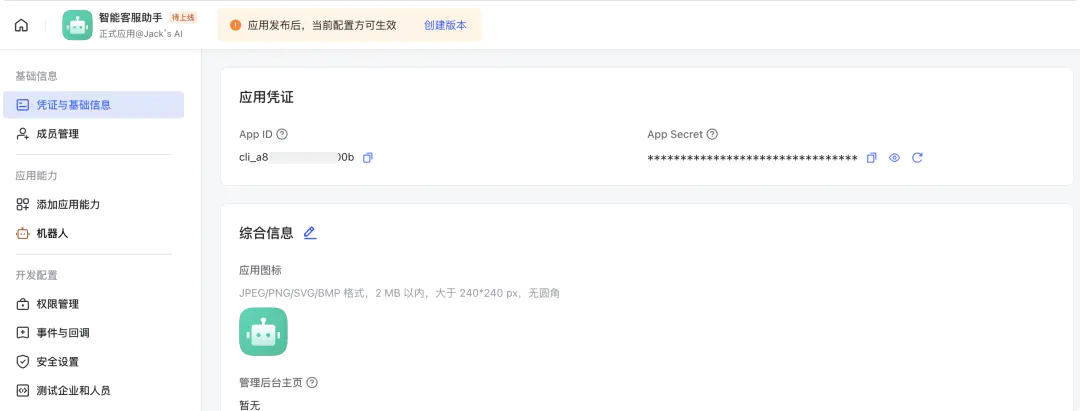
Task: Click the masked App Secret asterisks
Action: (x=752, y=158)
